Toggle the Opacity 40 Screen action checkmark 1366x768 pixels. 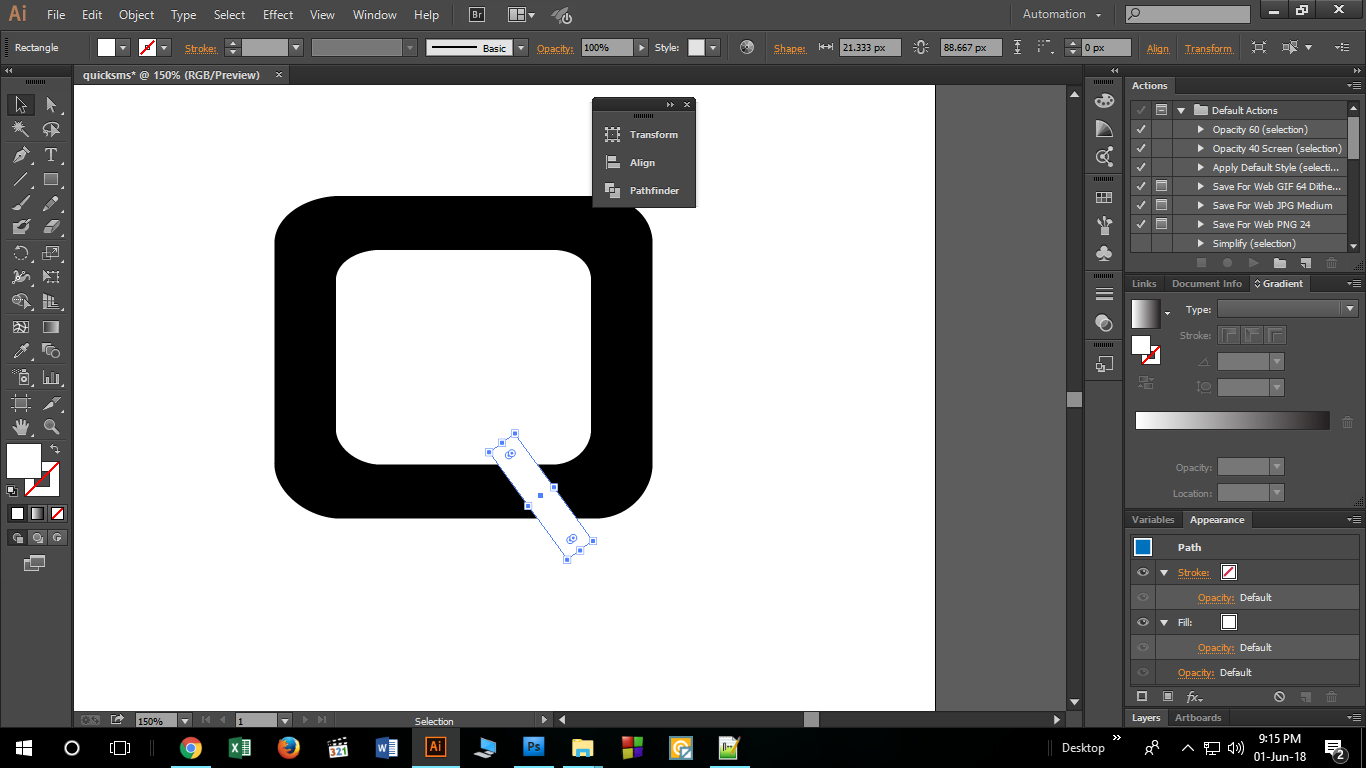(x=1141, y=148)
